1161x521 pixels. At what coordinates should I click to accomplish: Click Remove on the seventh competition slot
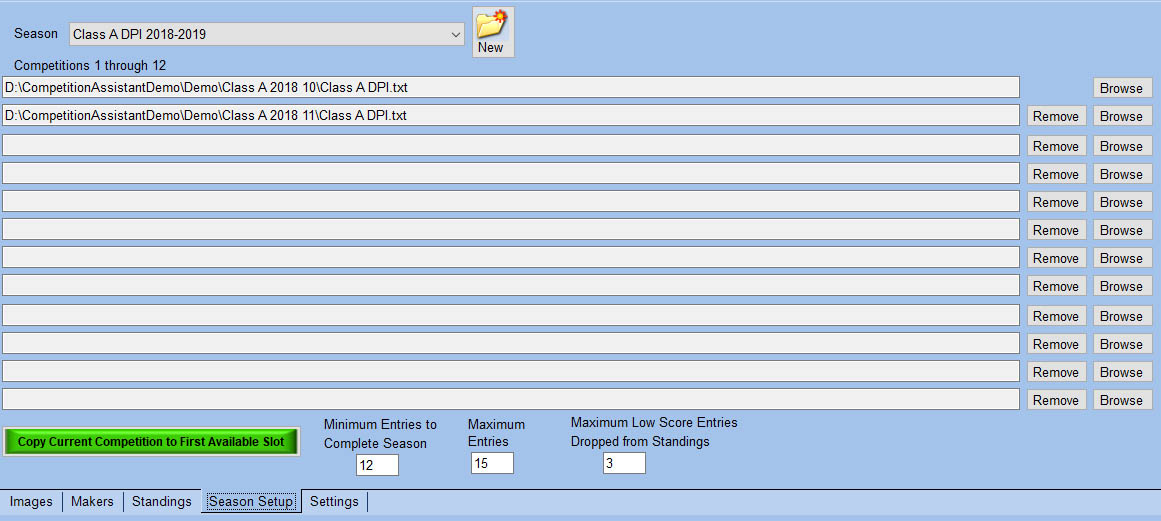1056,258
